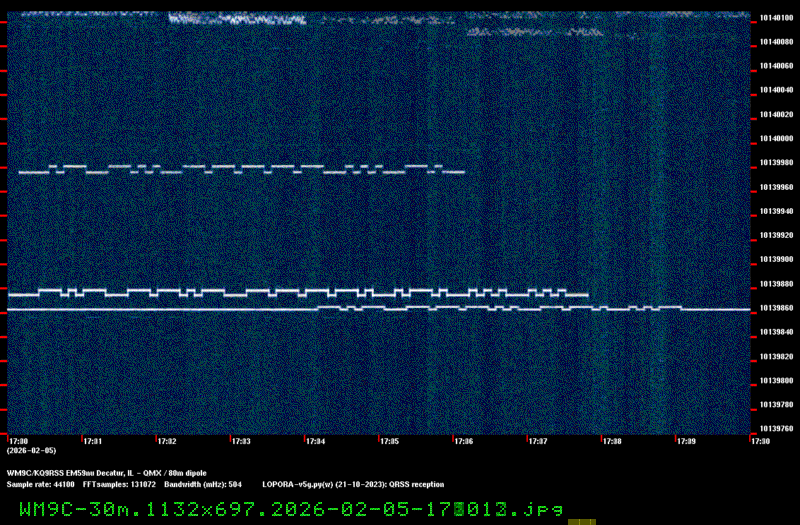This screenshot has height=525, width=800.
Task: Click the 10140060 frequency axis label
Action: tap(776, 66)
